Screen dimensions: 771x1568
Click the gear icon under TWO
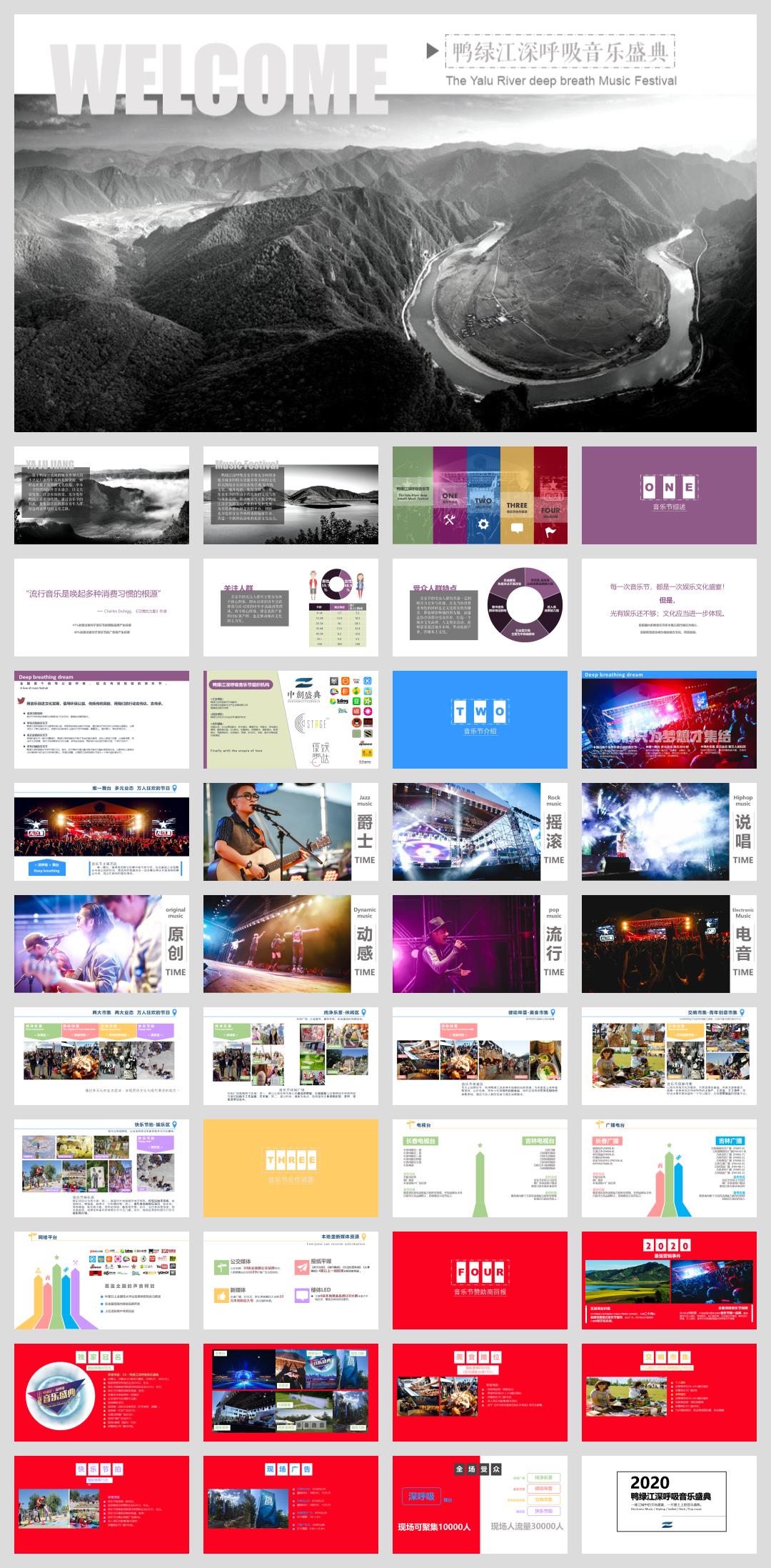tap(483, 524)
